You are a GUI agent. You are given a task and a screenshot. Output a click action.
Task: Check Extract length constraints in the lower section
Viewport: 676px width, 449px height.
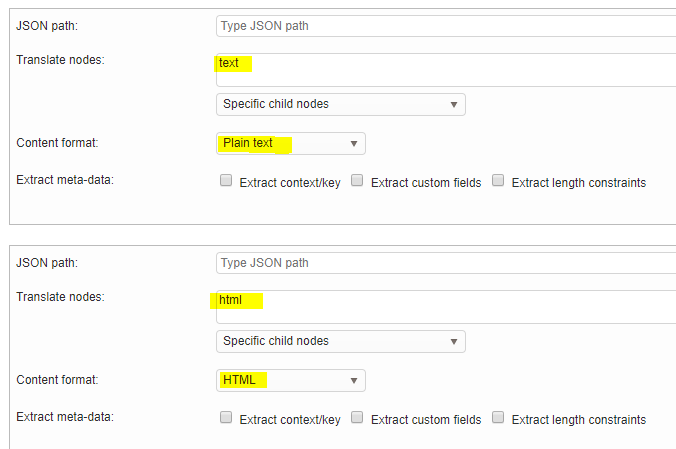pos(498,418)
